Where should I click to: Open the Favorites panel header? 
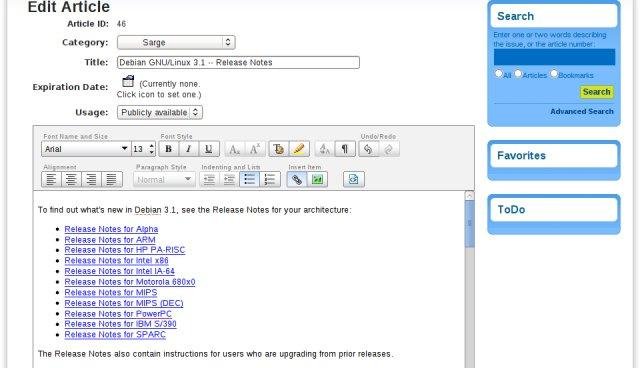pos(553,155)
